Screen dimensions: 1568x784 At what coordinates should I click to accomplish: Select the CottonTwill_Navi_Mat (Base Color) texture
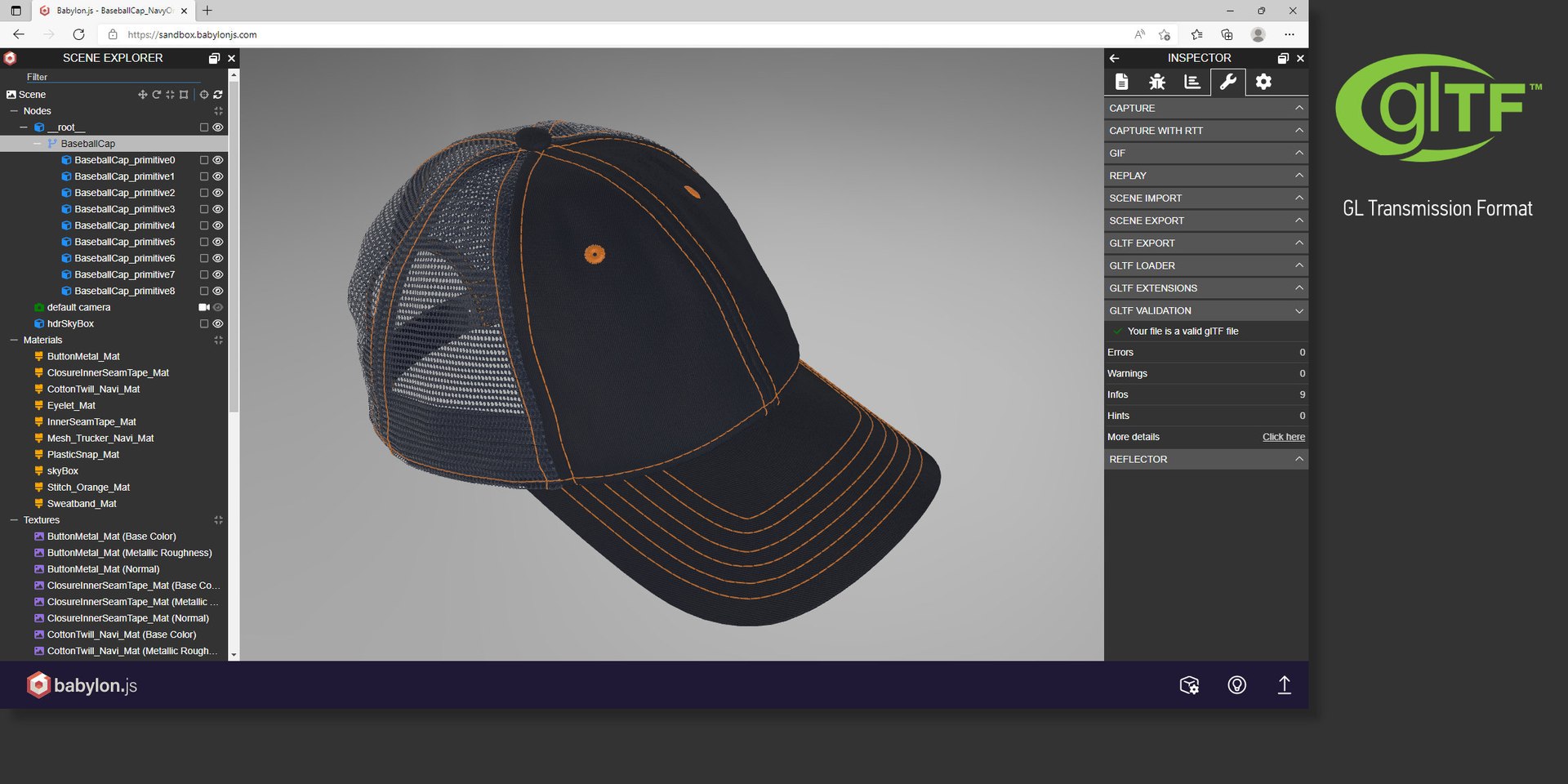(122, 635)
